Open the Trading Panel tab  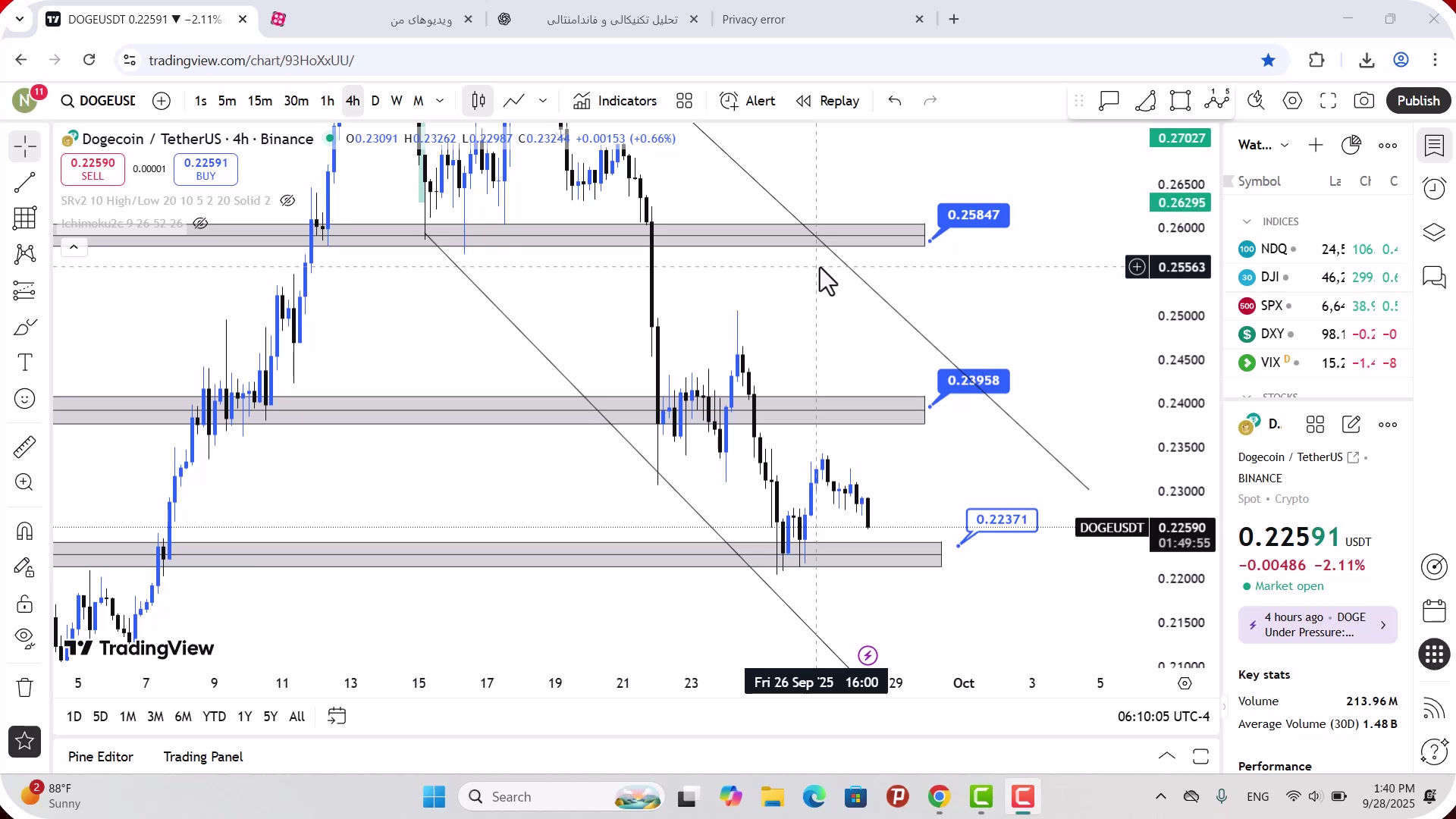coord(203,757)
